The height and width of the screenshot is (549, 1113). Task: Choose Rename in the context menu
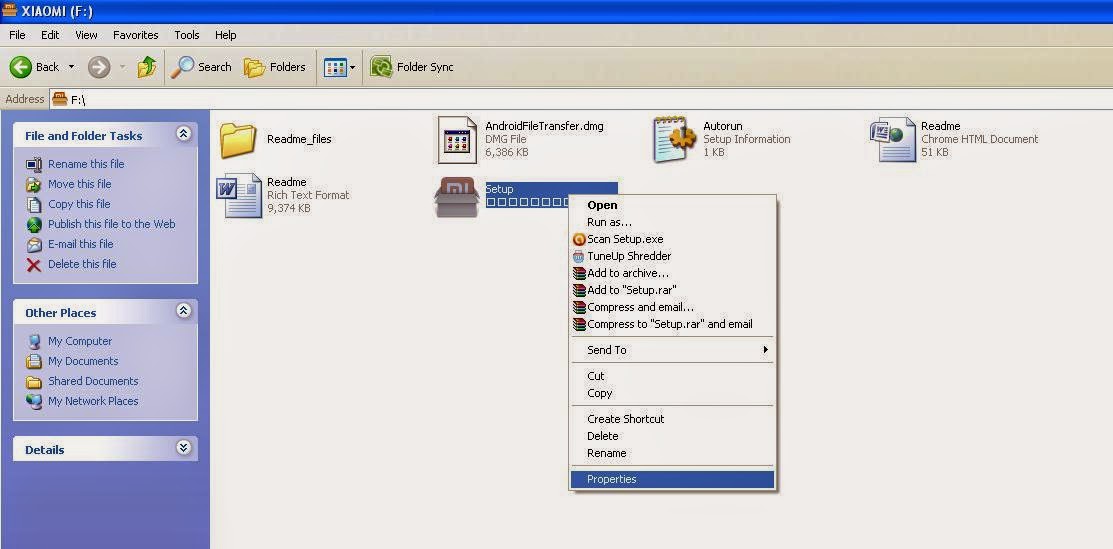(x=672, y=453)
